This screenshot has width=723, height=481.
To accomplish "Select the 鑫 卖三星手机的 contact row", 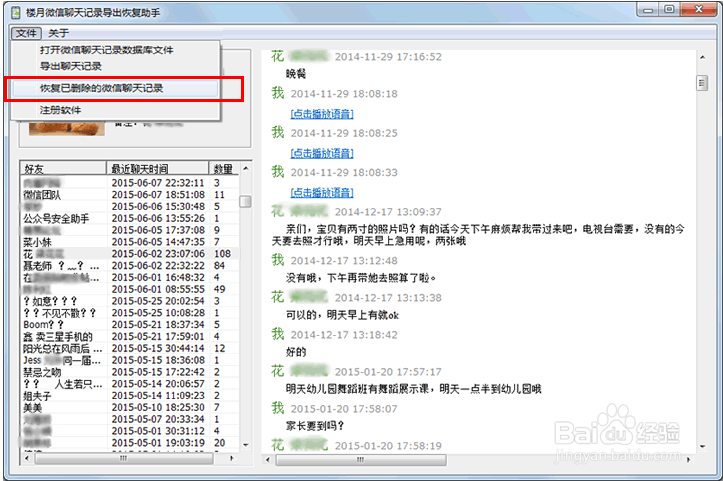I will 130,337.
